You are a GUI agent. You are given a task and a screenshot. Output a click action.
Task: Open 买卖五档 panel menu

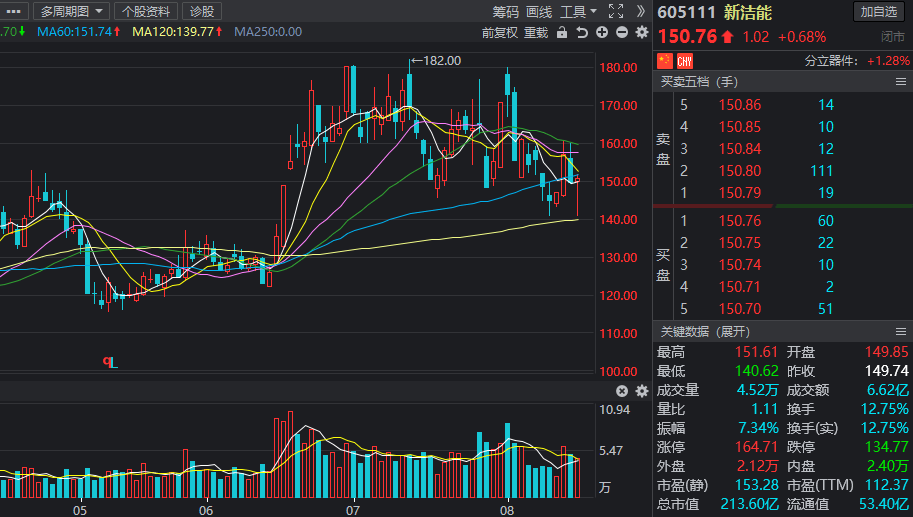tap(900, 82)
